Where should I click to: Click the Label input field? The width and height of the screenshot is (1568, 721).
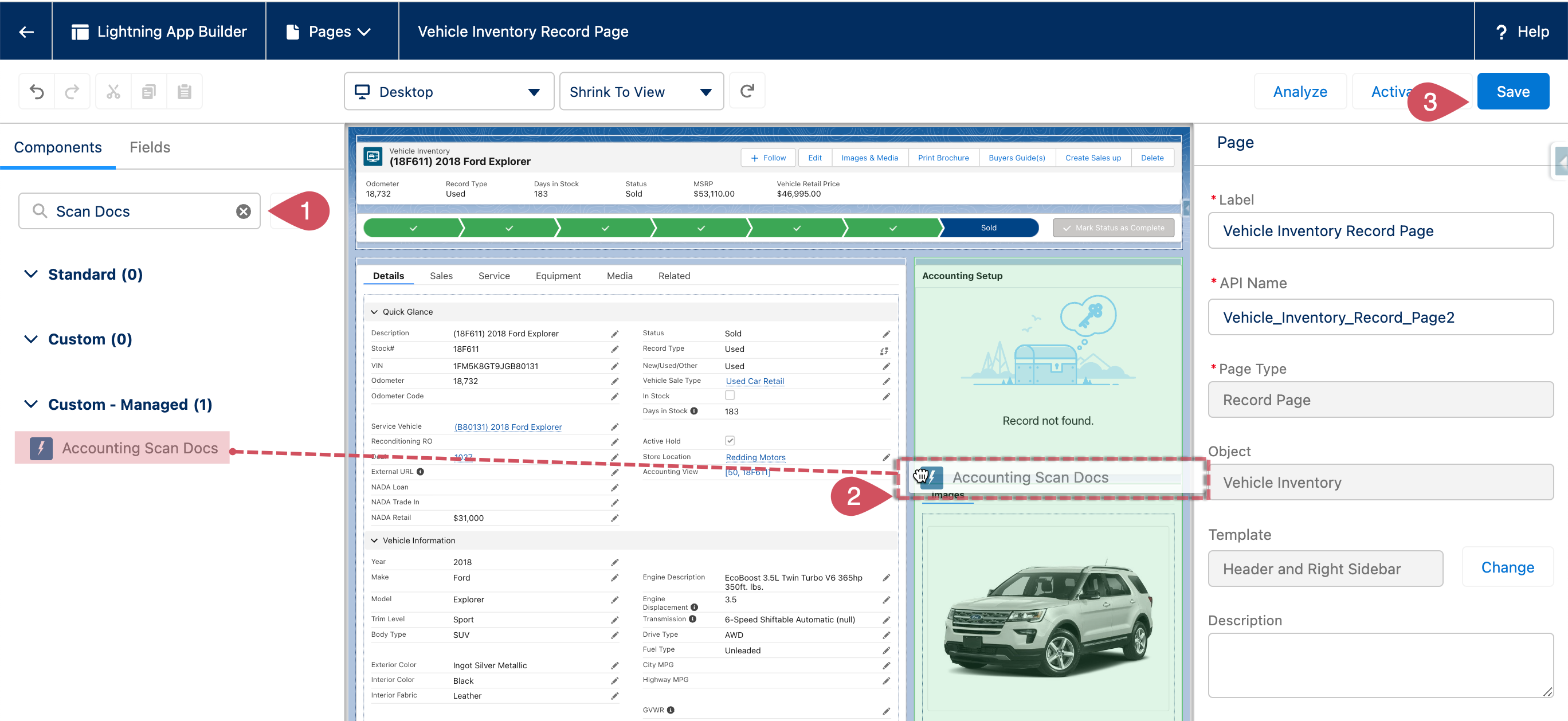[x=1381, y=231]
